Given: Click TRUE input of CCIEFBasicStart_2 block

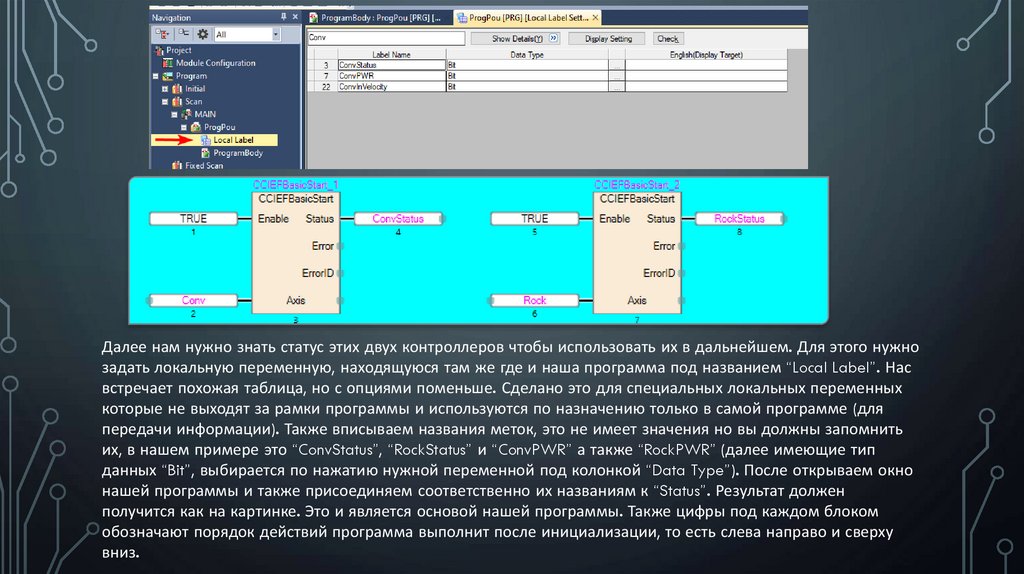Looking at the screenshot, I should click(535, 219).
